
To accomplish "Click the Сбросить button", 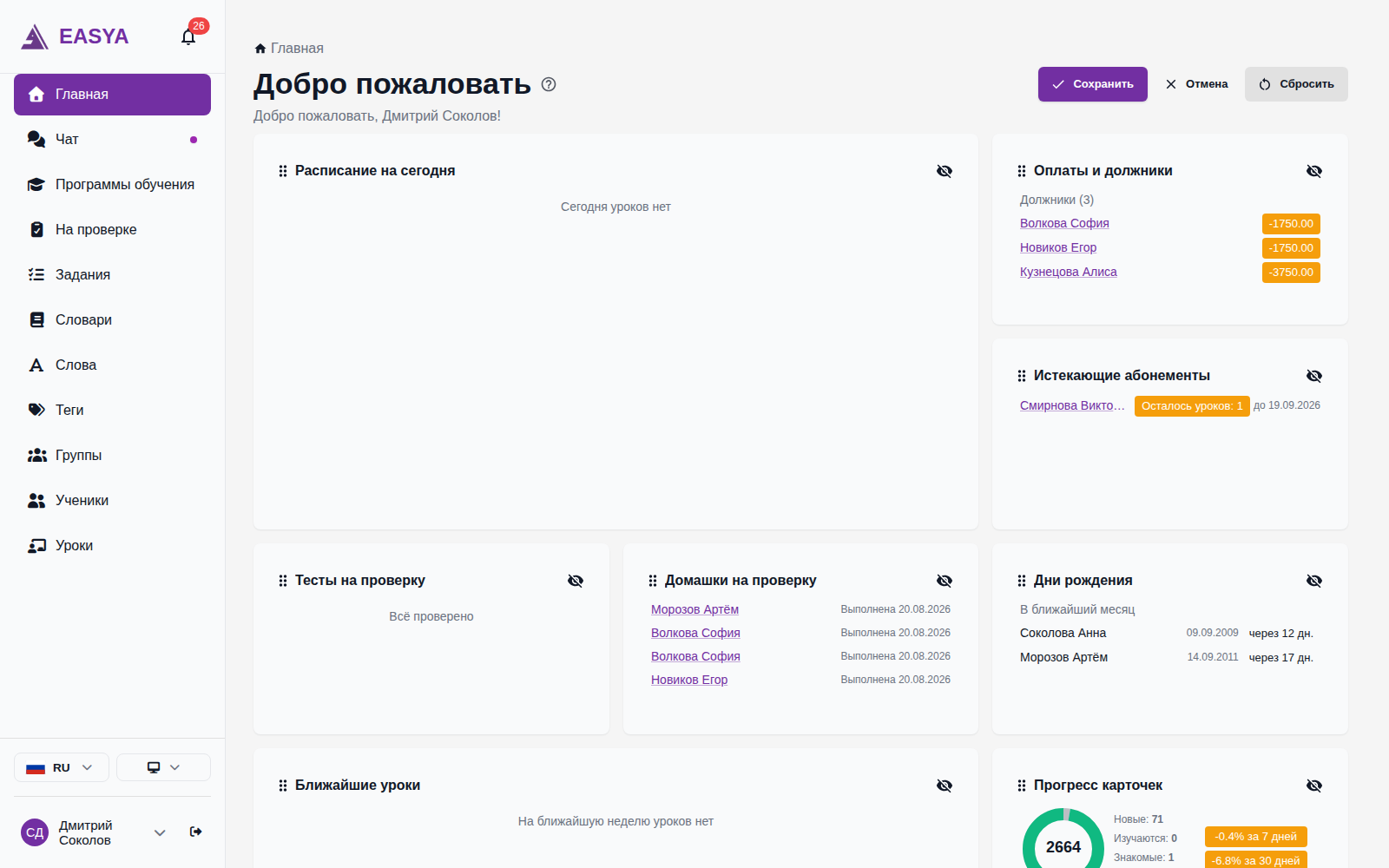I will [x=1296, y=84].
